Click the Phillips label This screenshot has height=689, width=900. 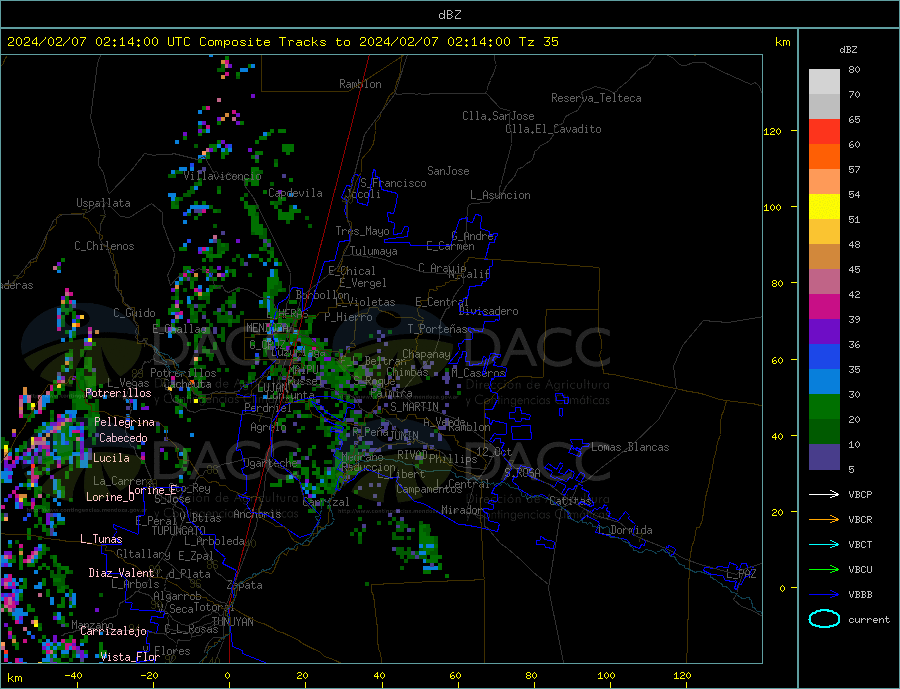click(453, 459)
